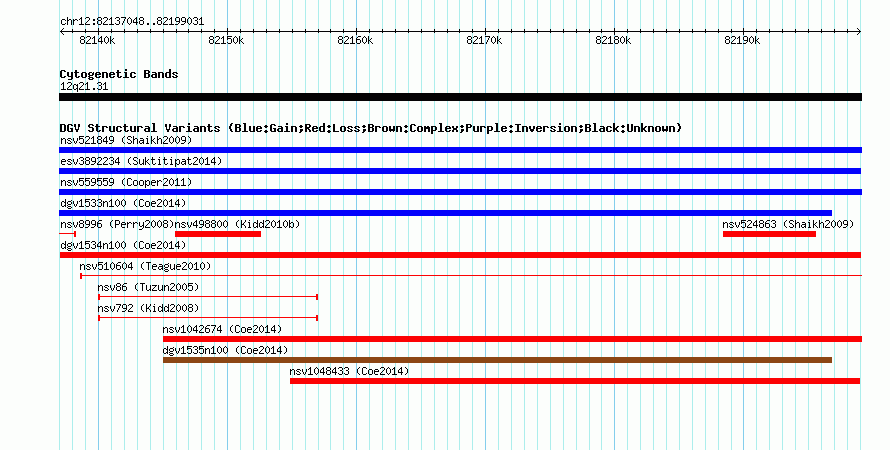890x450 pixels.
Task: Open nsv1042674 (Coe2014) variant label
Action: tap(222, 329)
